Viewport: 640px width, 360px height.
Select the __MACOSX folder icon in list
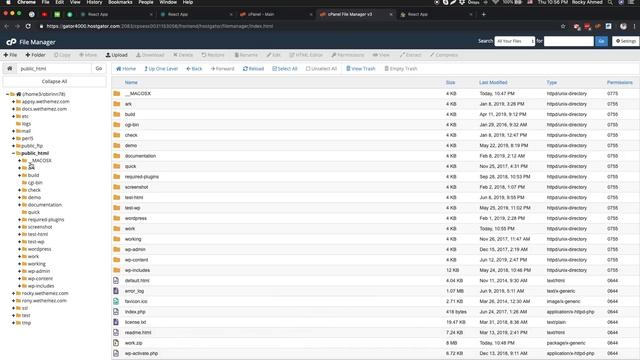tap(117, 93)
